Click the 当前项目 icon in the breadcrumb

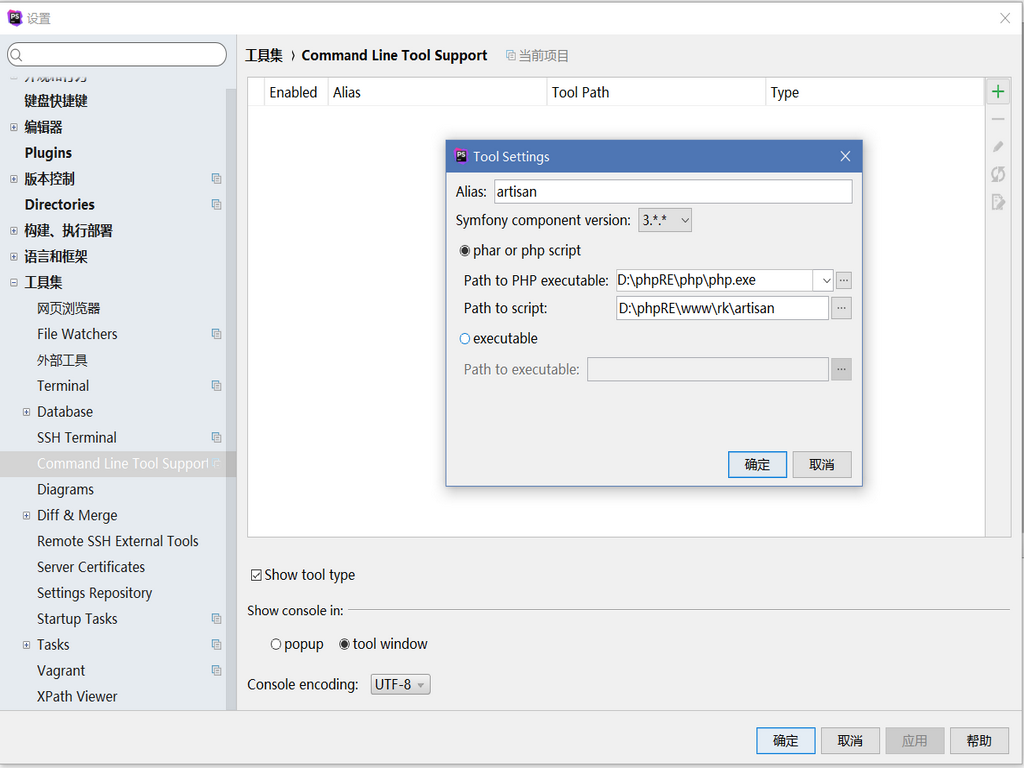tap(511, 56)
